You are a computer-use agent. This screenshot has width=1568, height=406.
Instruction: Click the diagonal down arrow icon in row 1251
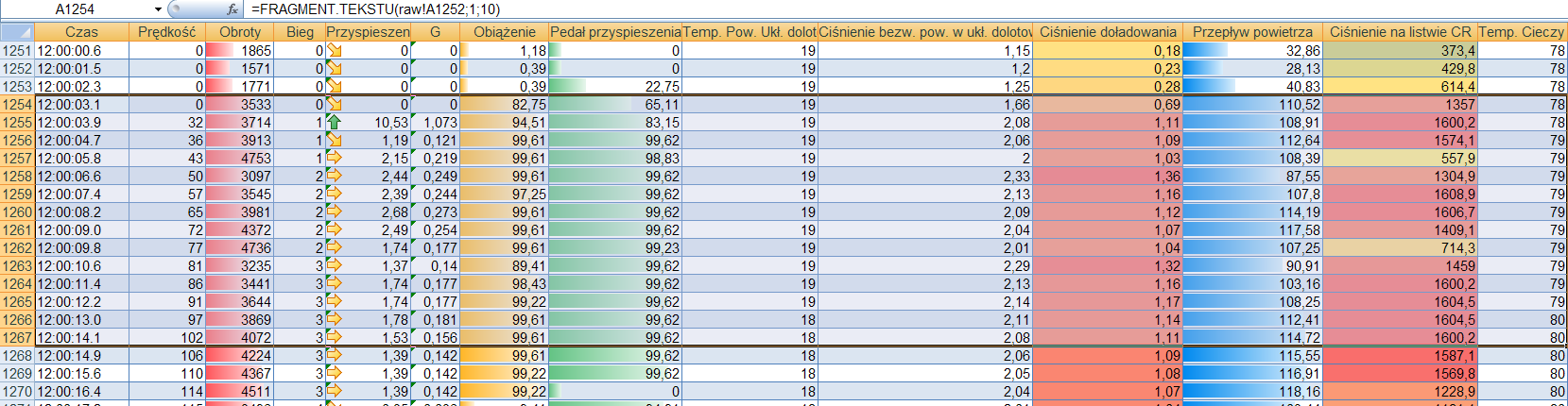[x=334, y=51]
